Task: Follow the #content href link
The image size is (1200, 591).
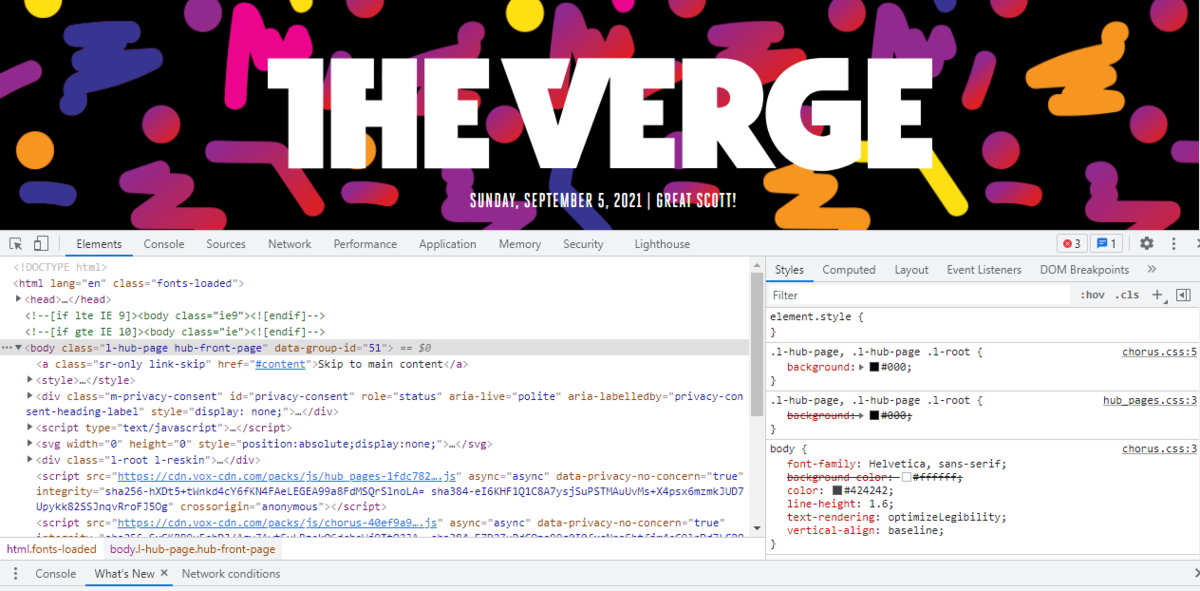Action: pyautogui.click(x=280, y=364)
